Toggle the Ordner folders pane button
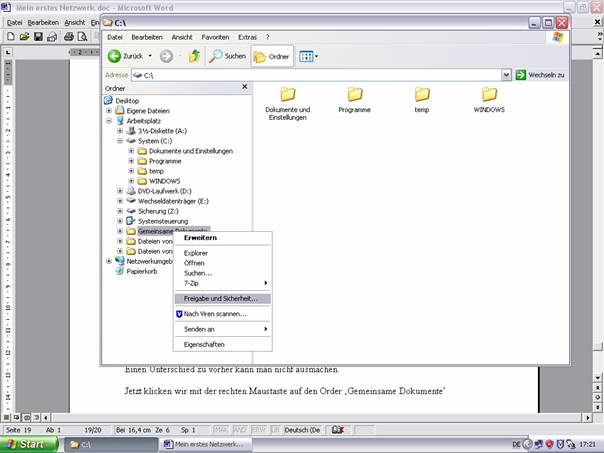 click(x=272, y=57)
